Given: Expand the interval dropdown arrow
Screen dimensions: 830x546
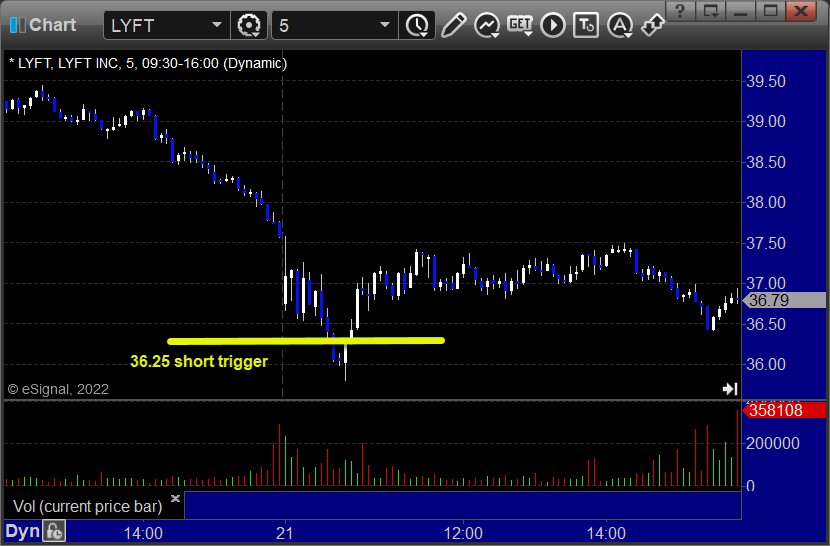Looking at the screenshot, I should click(x=385, y=25).
